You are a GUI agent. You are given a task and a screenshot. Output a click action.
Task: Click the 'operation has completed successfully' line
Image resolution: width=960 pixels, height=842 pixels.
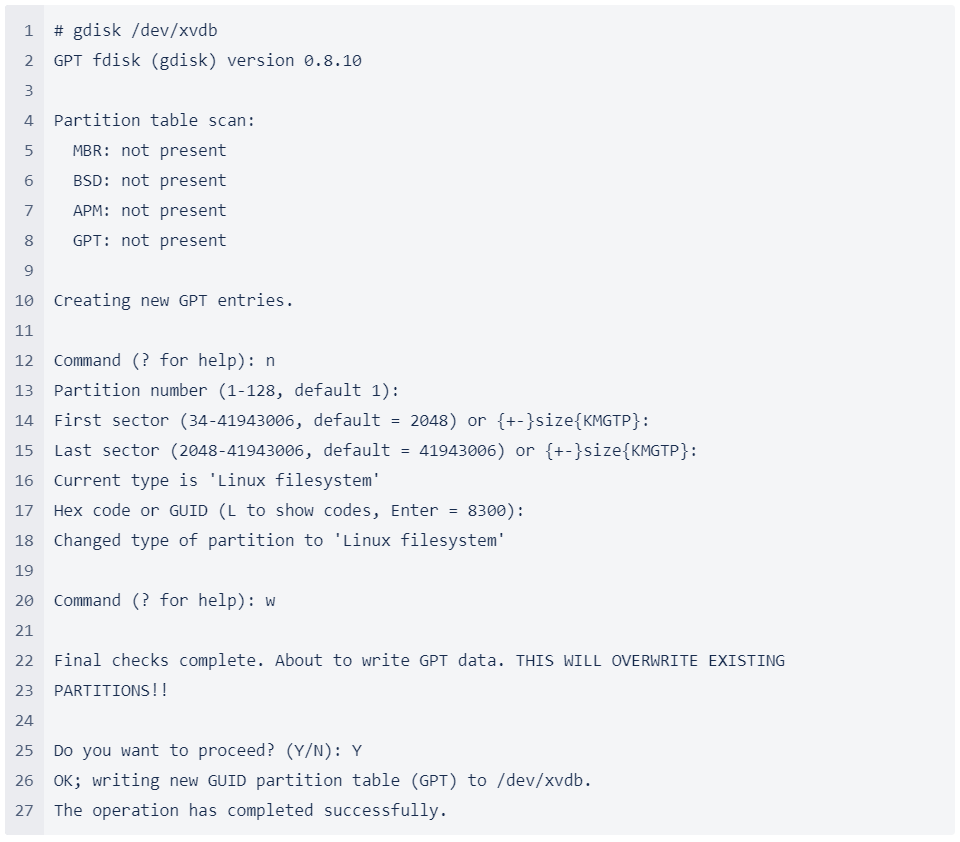pyautogui.click(x=250, y=810)
